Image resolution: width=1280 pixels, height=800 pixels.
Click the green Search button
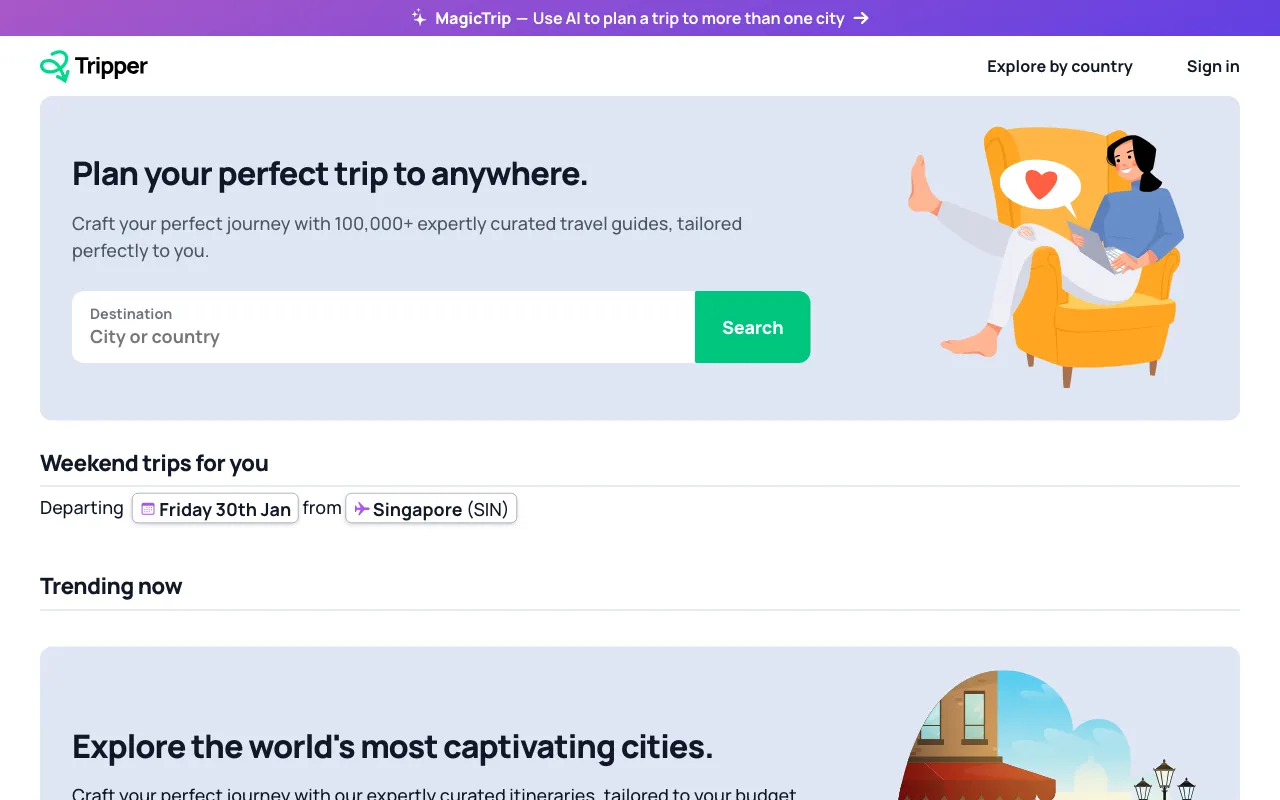(753, 327)
